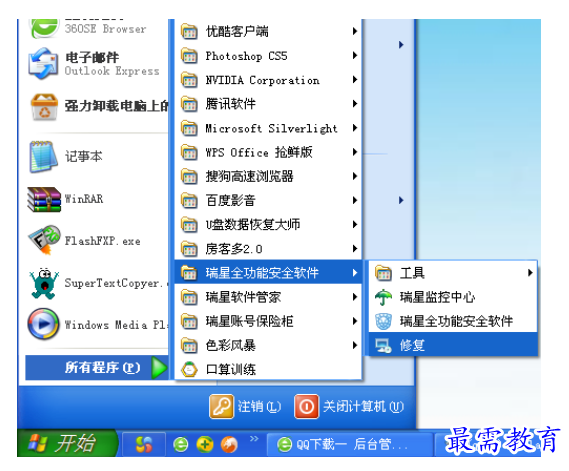Open 所有程序(P) all programs
The width and height of the screenshot is (569, 471).
97,368
